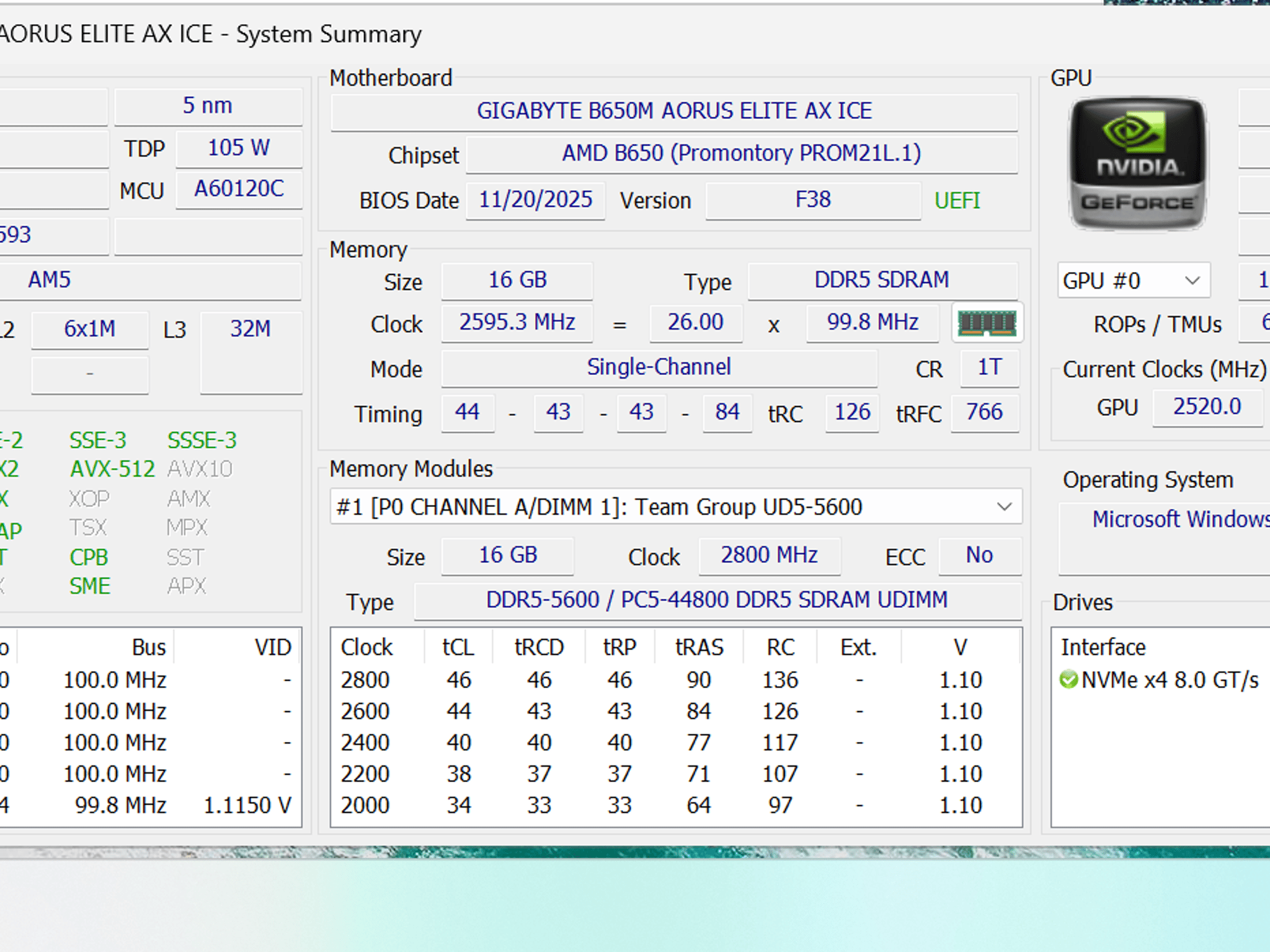Click the GPU current clock value 2520.0
Viewport: 1270px width, 952px height.
(1207, 407)
